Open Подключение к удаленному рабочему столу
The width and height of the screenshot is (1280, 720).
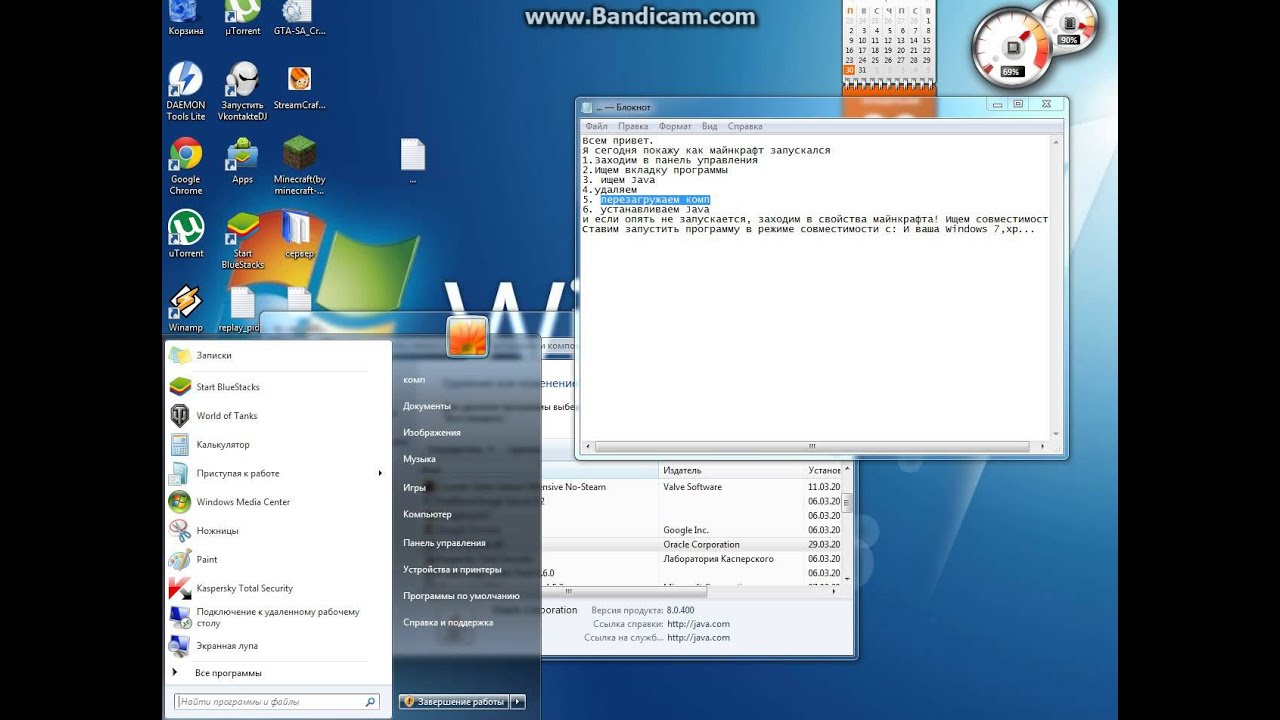(x=279, y=617)
